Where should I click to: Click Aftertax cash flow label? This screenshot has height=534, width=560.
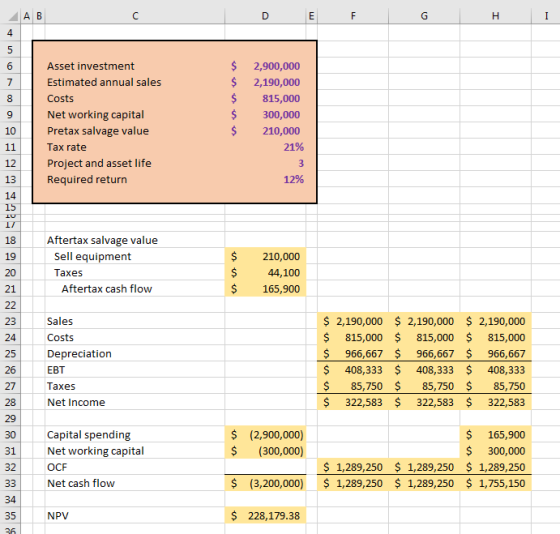pos(107,289)
